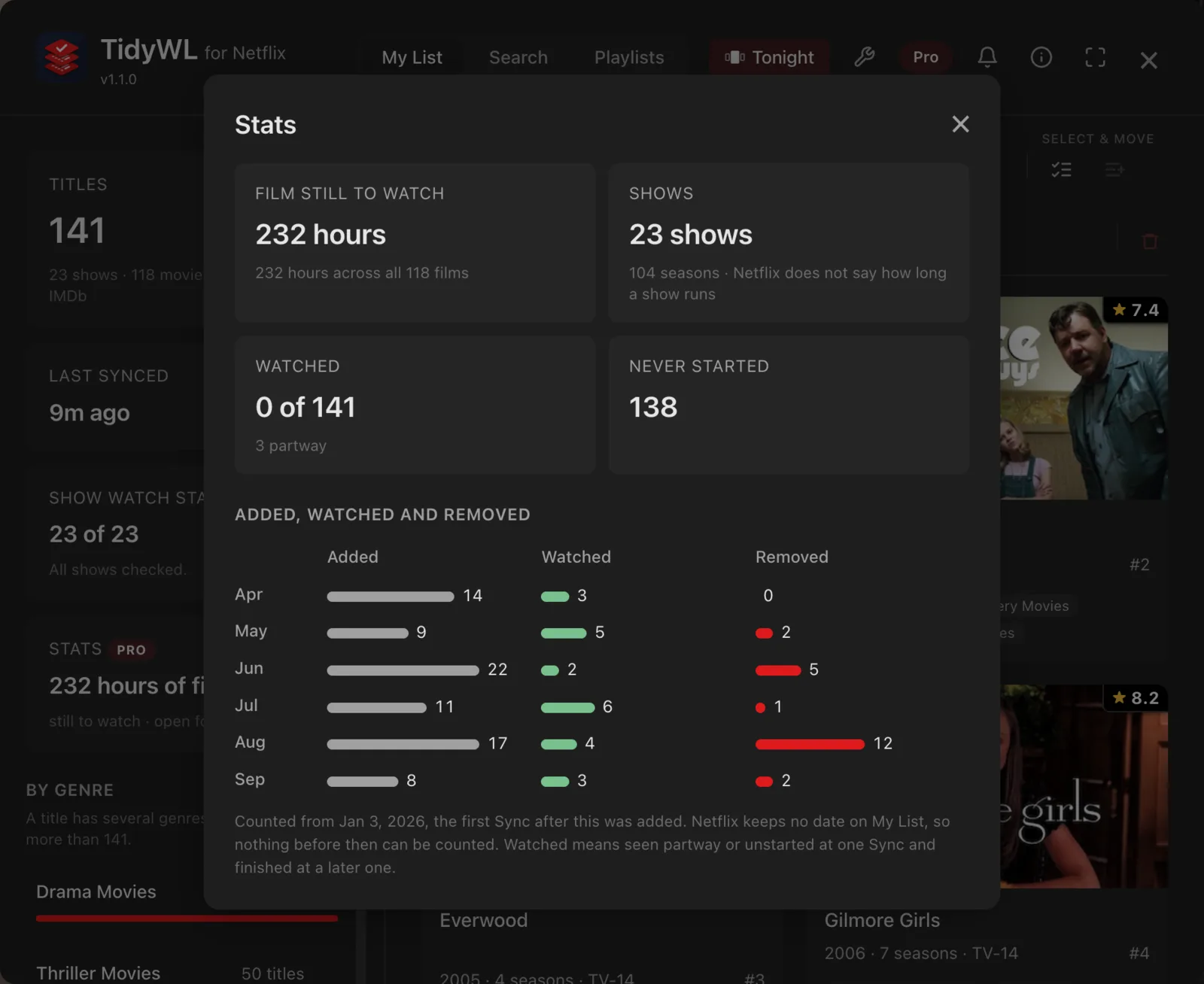Select the Thriller Movies genre row

(x=187, y=973)
